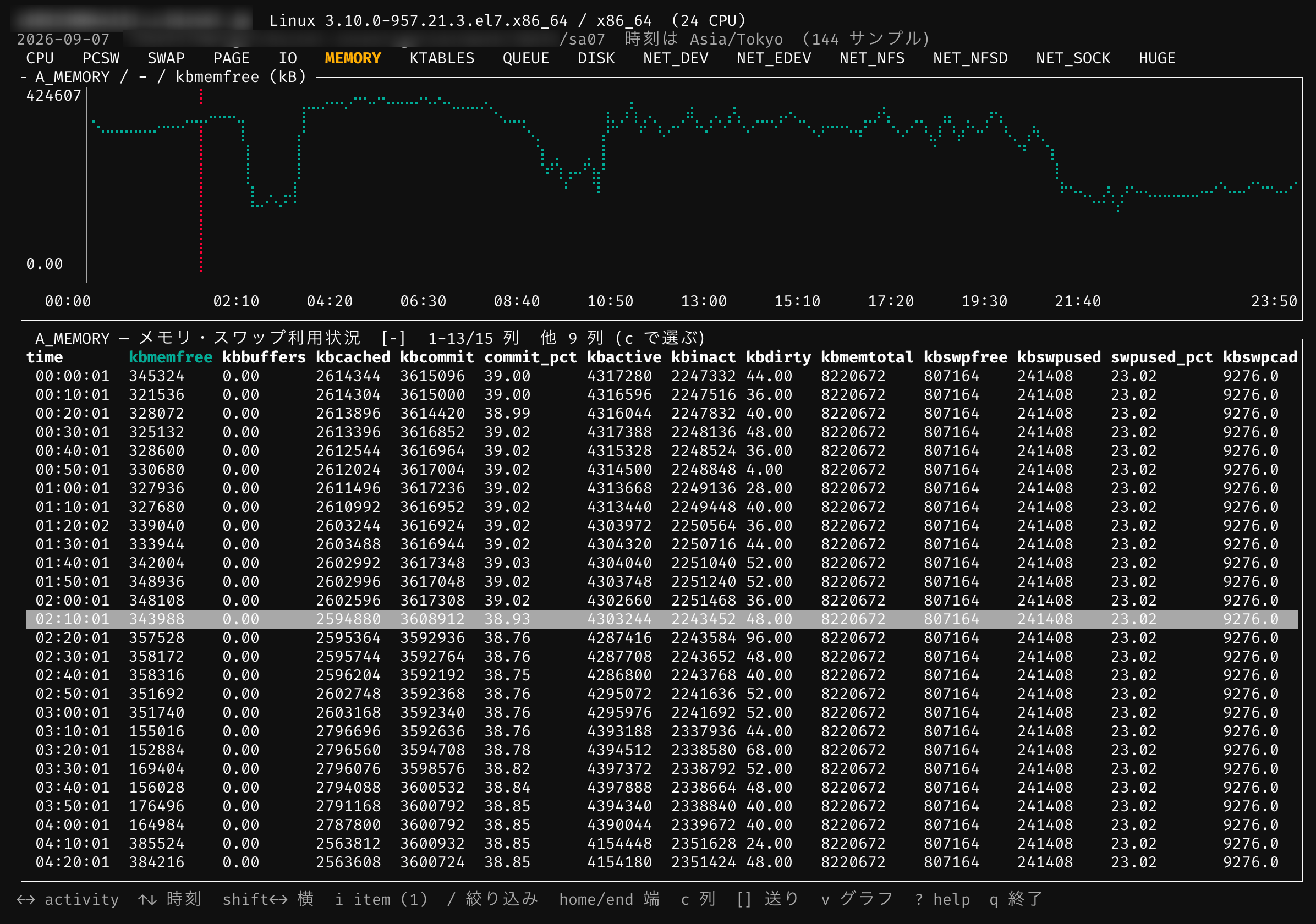1316x924 pixels.
Task: Switch to the CPU tab
Action: (x=40, y=58)
